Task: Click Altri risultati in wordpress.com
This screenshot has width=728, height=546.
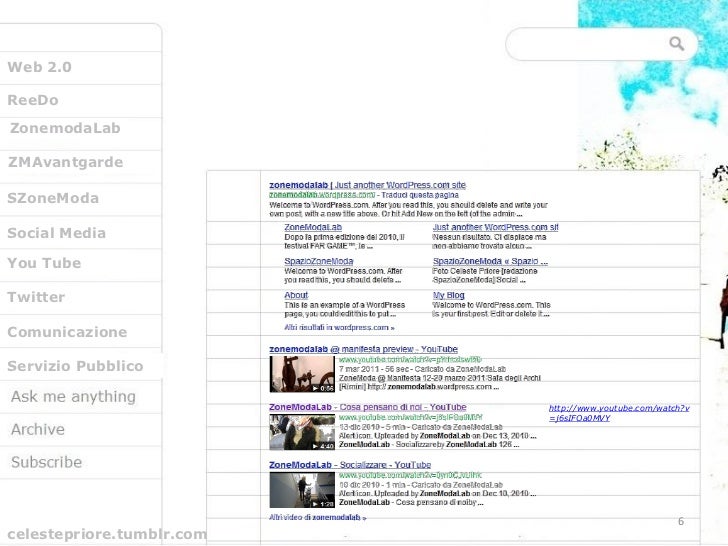Action: pyautogui.click(x=339, y=327)
